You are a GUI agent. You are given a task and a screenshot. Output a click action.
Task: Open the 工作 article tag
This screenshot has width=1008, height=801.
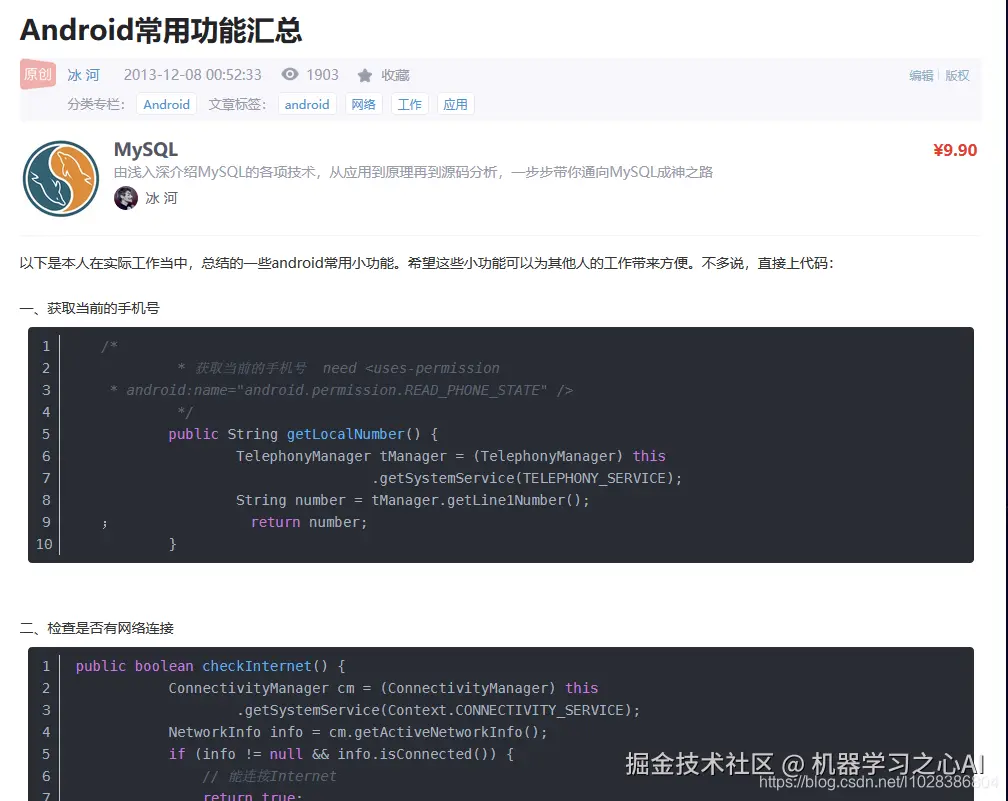(410, 104)
